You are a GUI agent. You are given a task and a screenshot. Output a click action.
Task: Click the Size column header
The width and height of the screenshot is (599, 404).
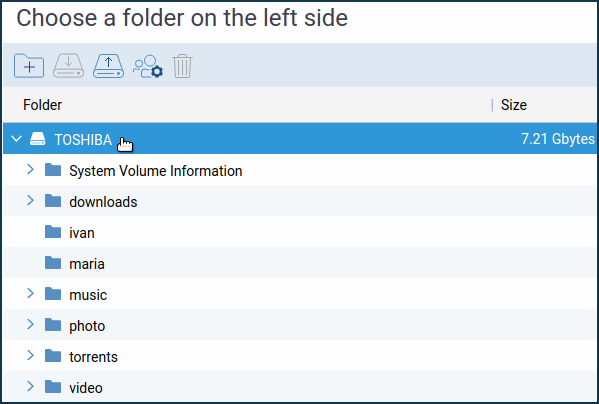[514, 105]
